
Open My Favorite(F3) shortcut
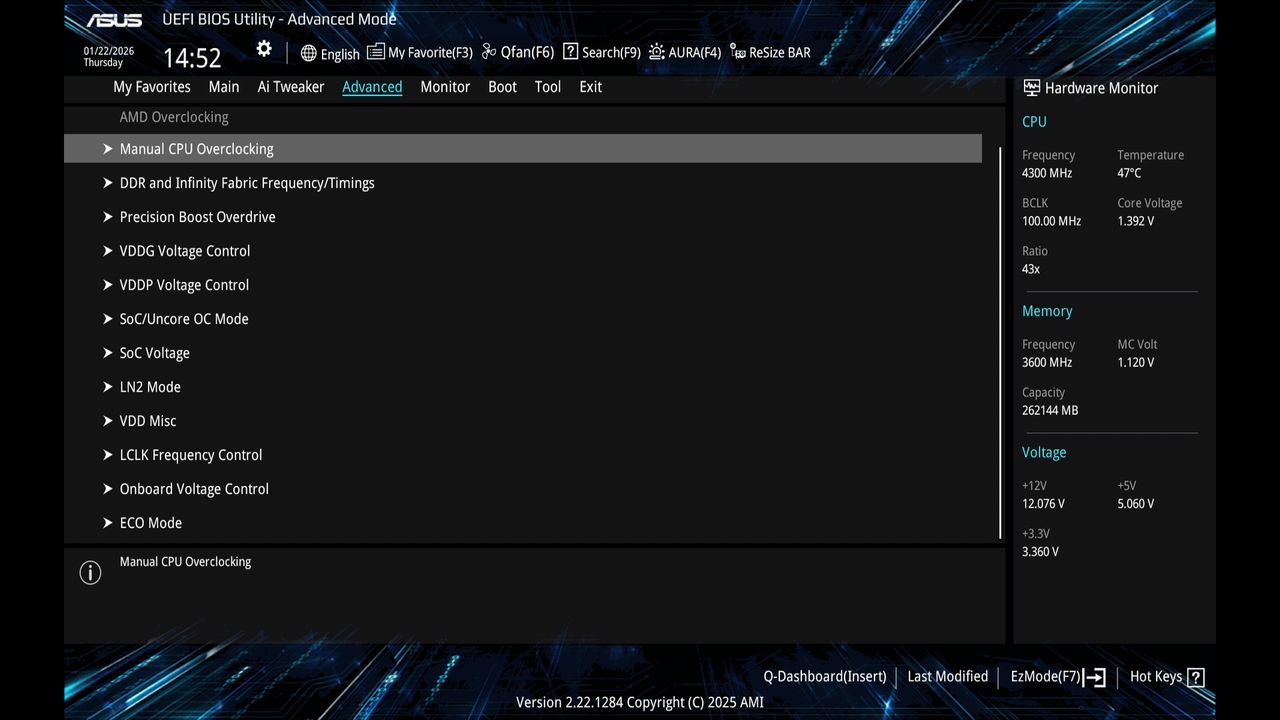click(419, 52)
